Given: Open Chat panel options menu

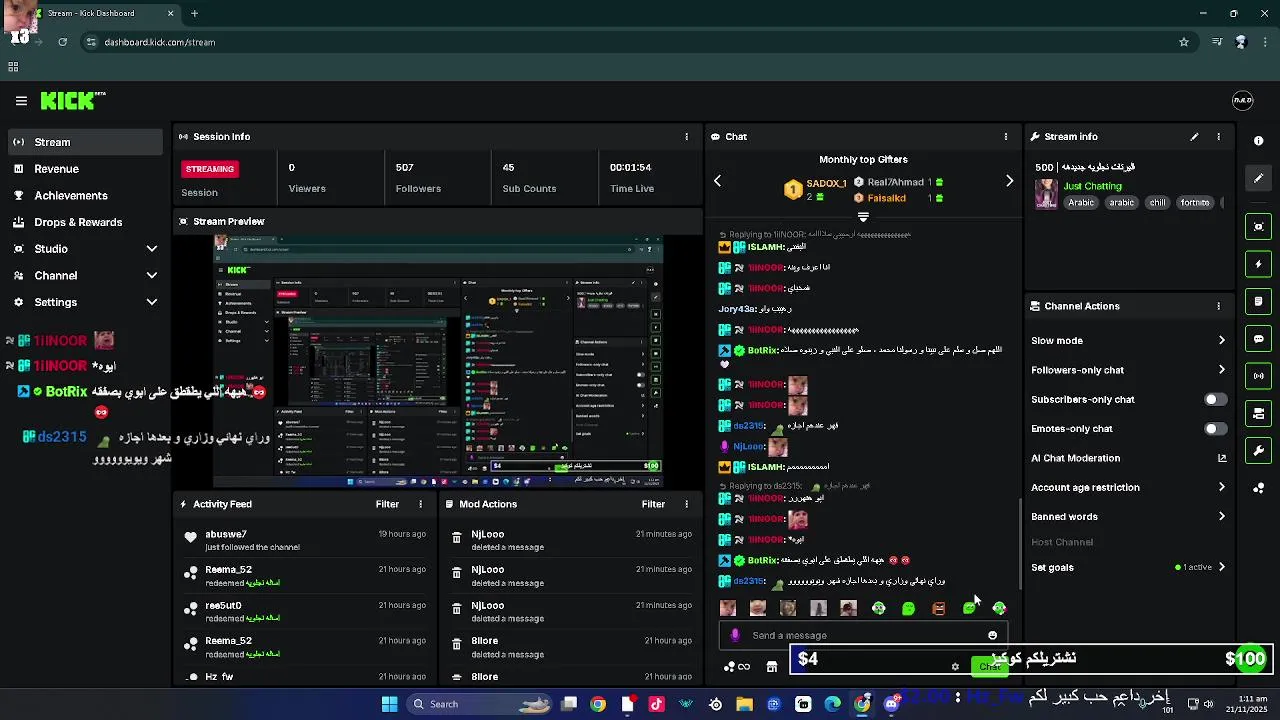Looking at the screenshot, I should pyautogui.click(x=1006, y=137).
